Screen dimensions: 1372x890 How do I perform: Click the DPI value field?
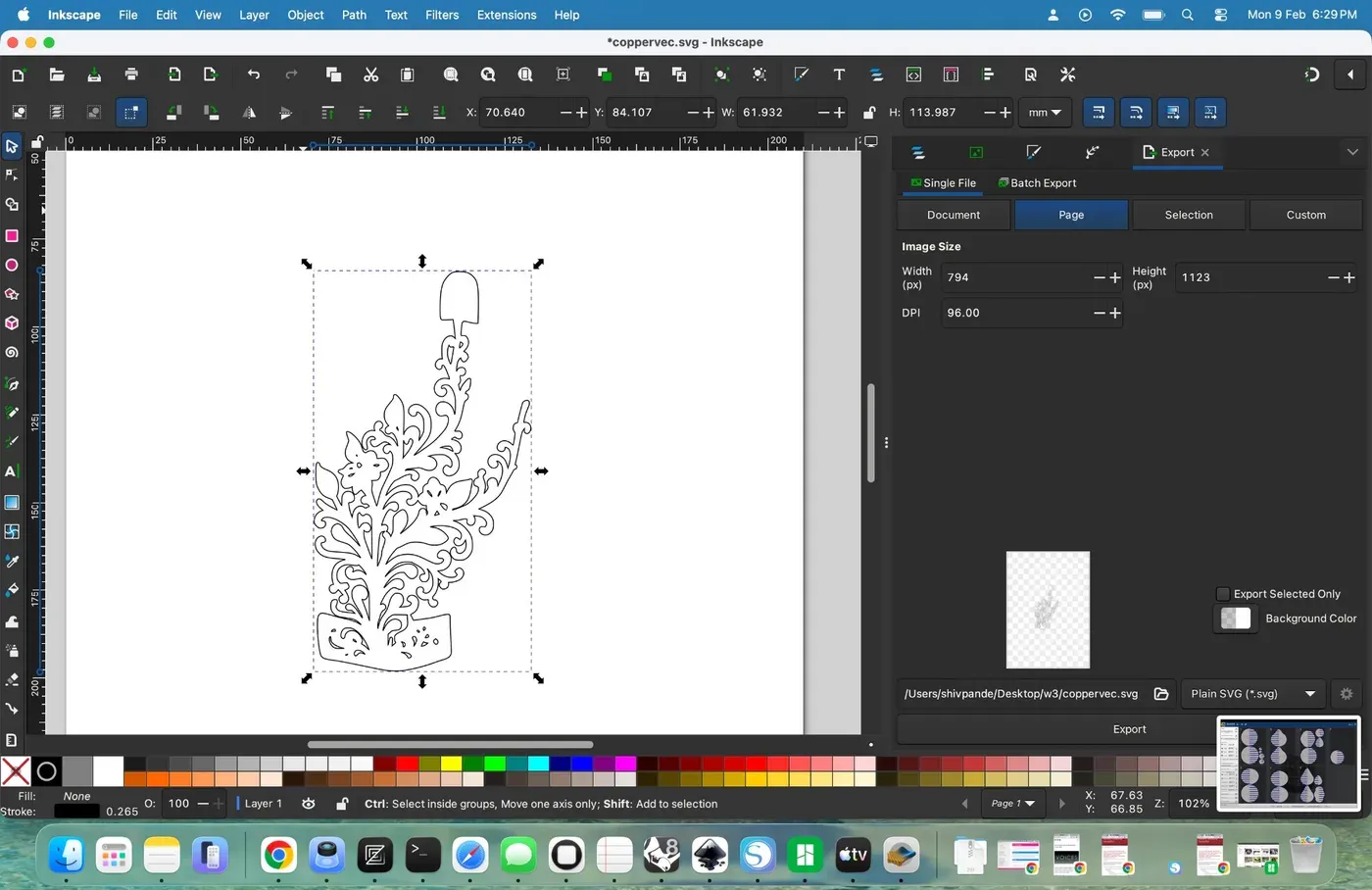pyautogui.click(x=1017, y=313)
